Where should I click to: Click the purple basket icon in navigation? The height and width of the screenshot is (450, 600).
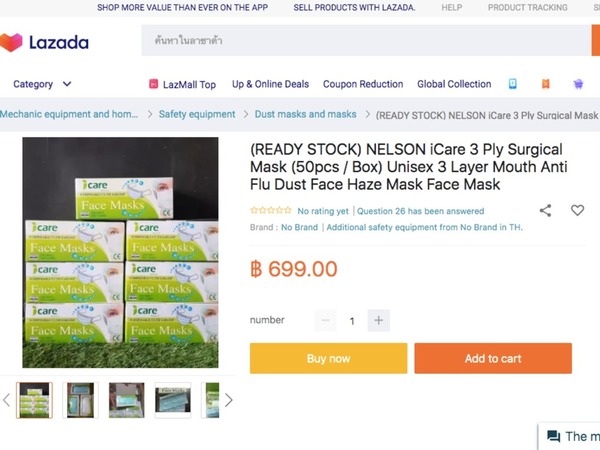coord(578,84)
